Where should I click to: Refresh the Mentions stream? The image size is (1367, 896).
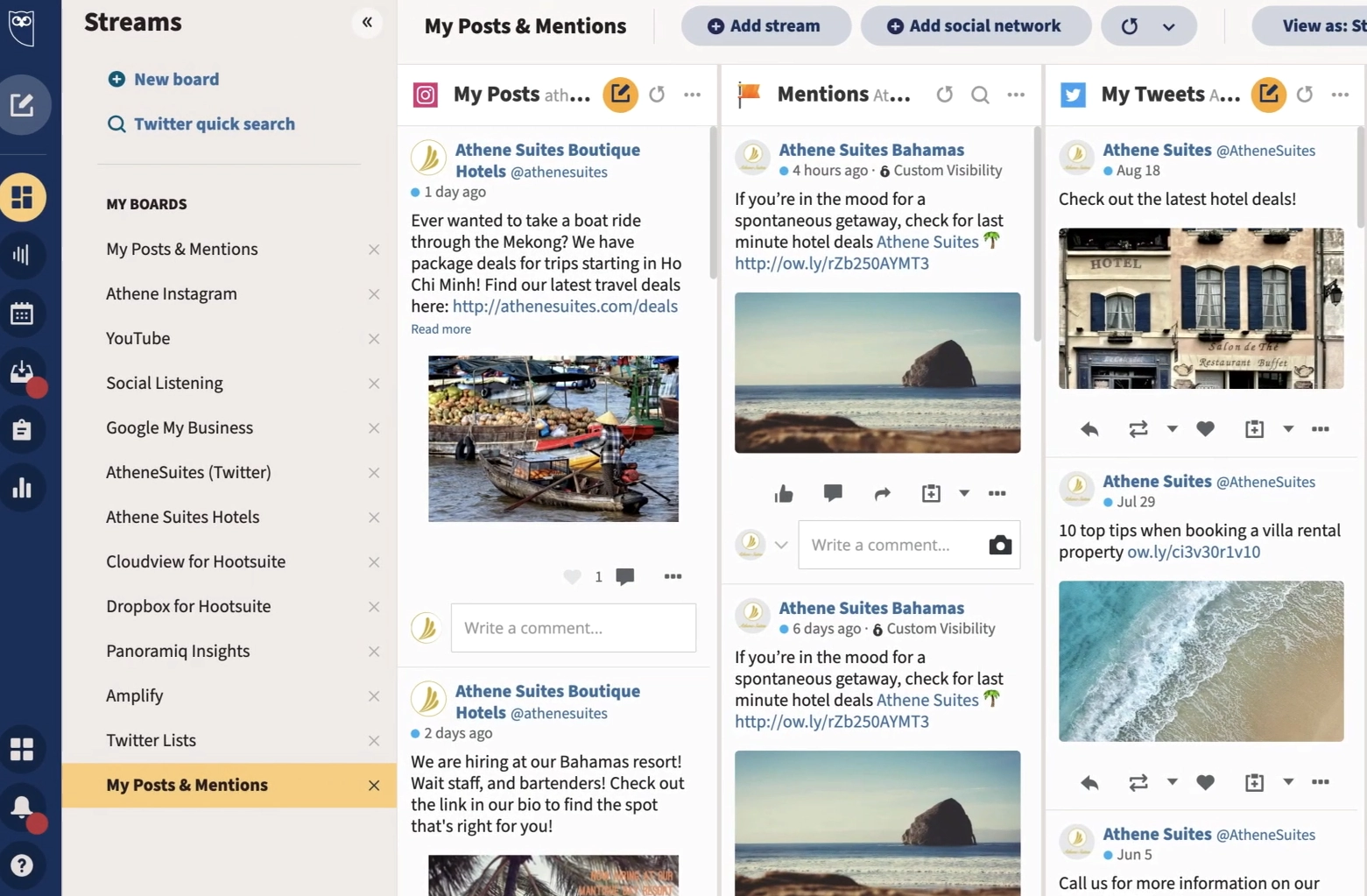point(944,95)
